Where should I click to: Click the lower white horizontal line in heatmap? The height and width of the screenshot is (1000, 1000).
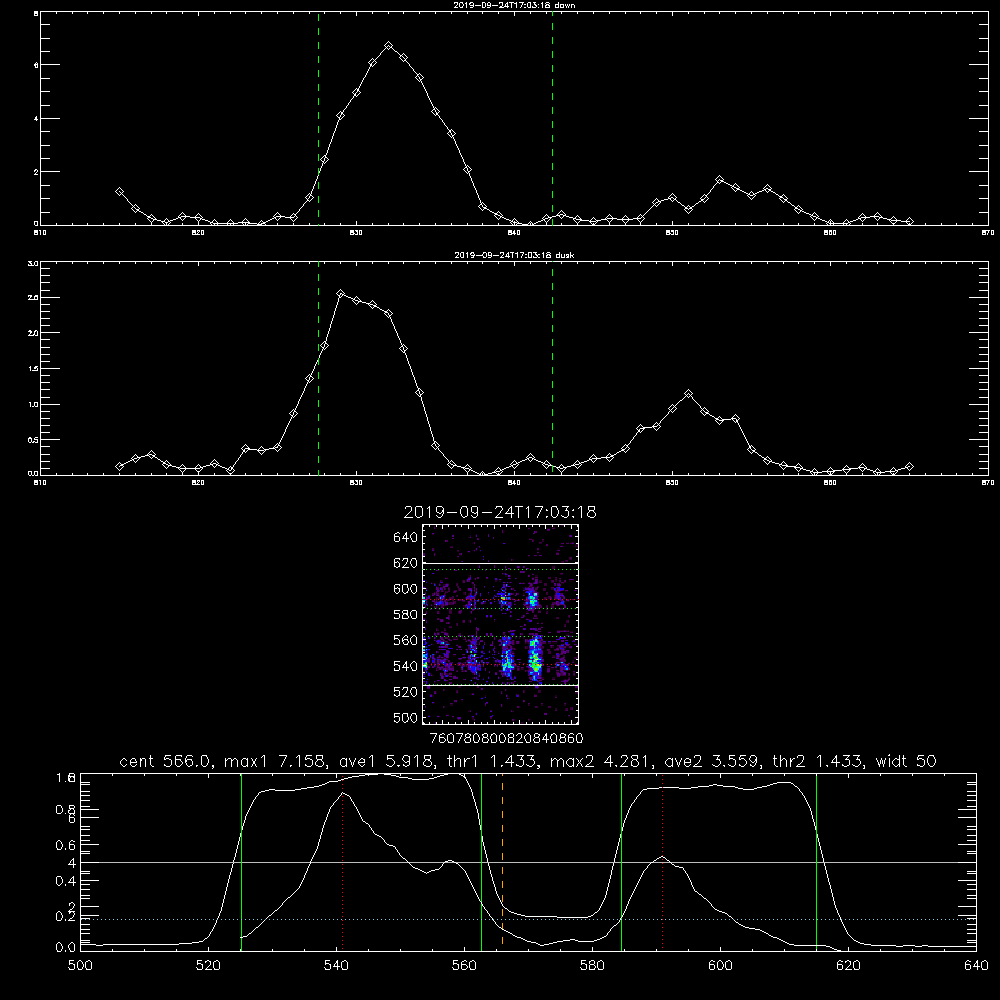click(501, 685)
